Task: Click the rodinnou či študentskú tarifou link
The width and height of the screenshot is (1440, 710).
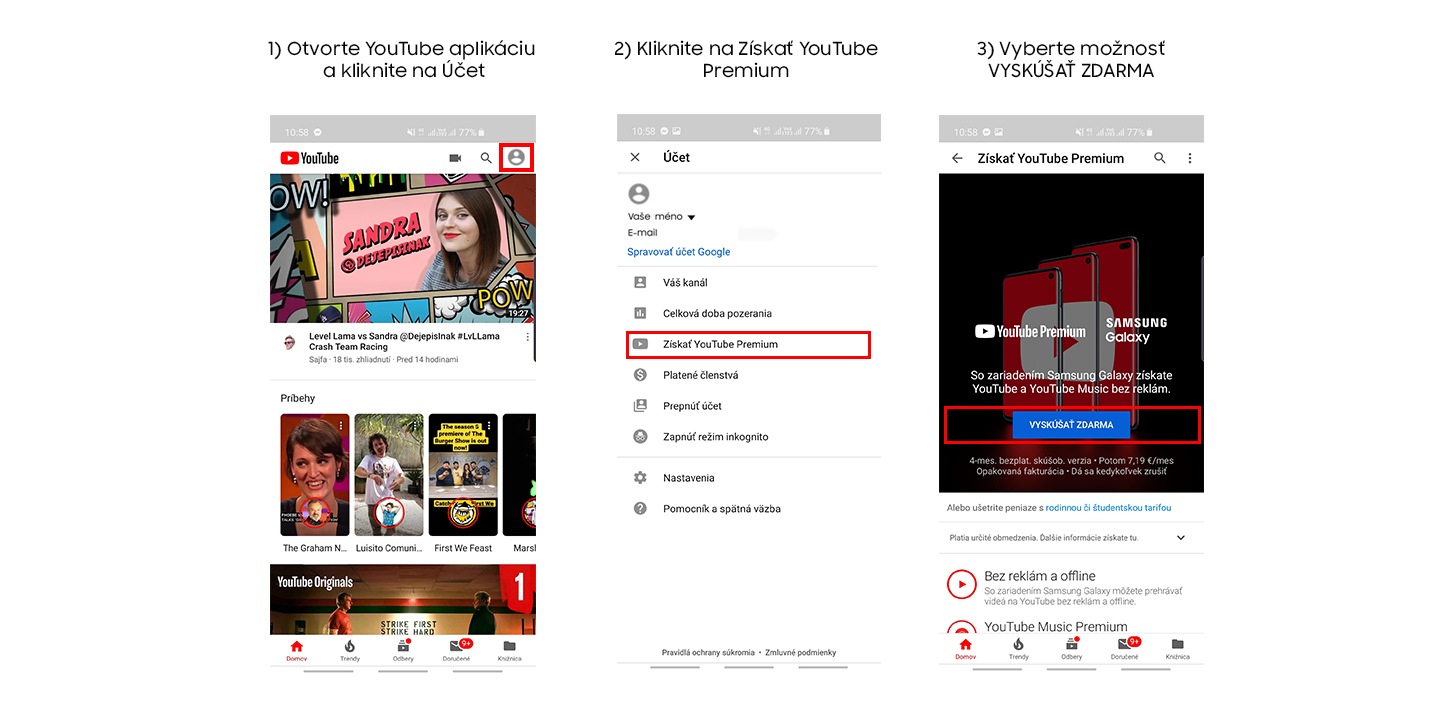Action: [1109, 508]
